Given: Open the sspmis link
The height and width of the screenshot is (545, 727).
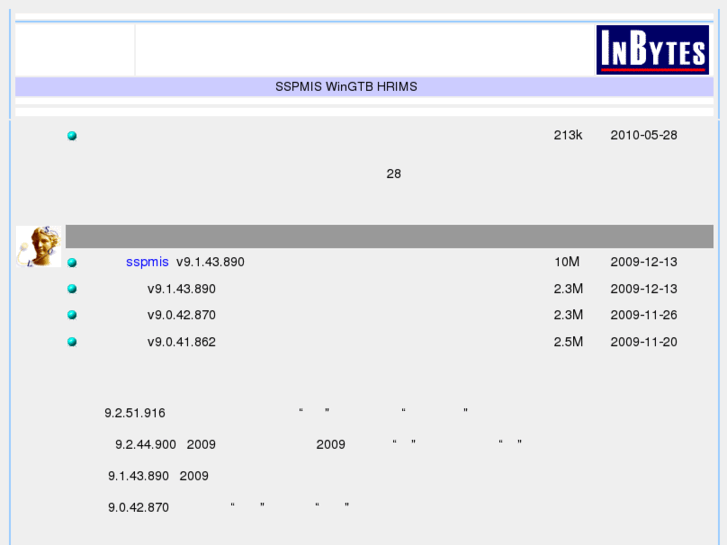Looking at the screenshot, I should (147, 262).
